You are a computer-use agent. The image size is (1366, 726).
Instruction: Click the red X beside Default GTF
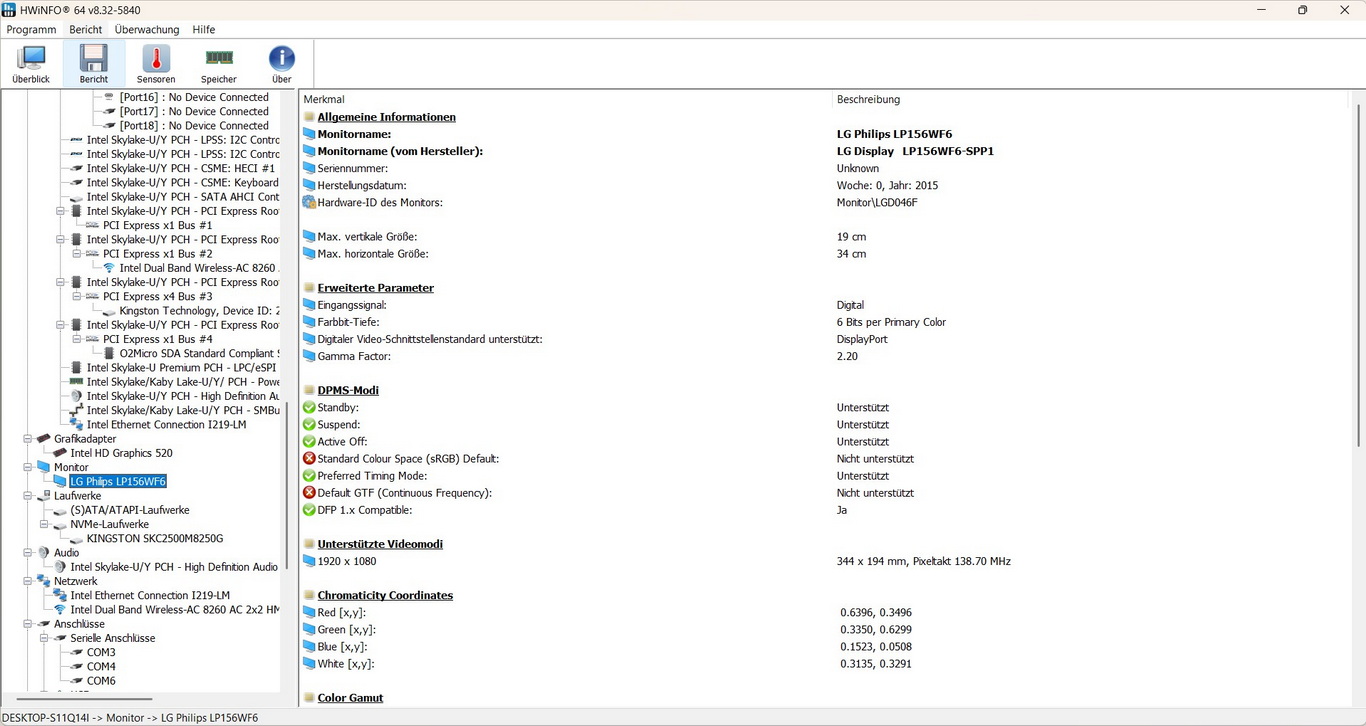(309, 493)
